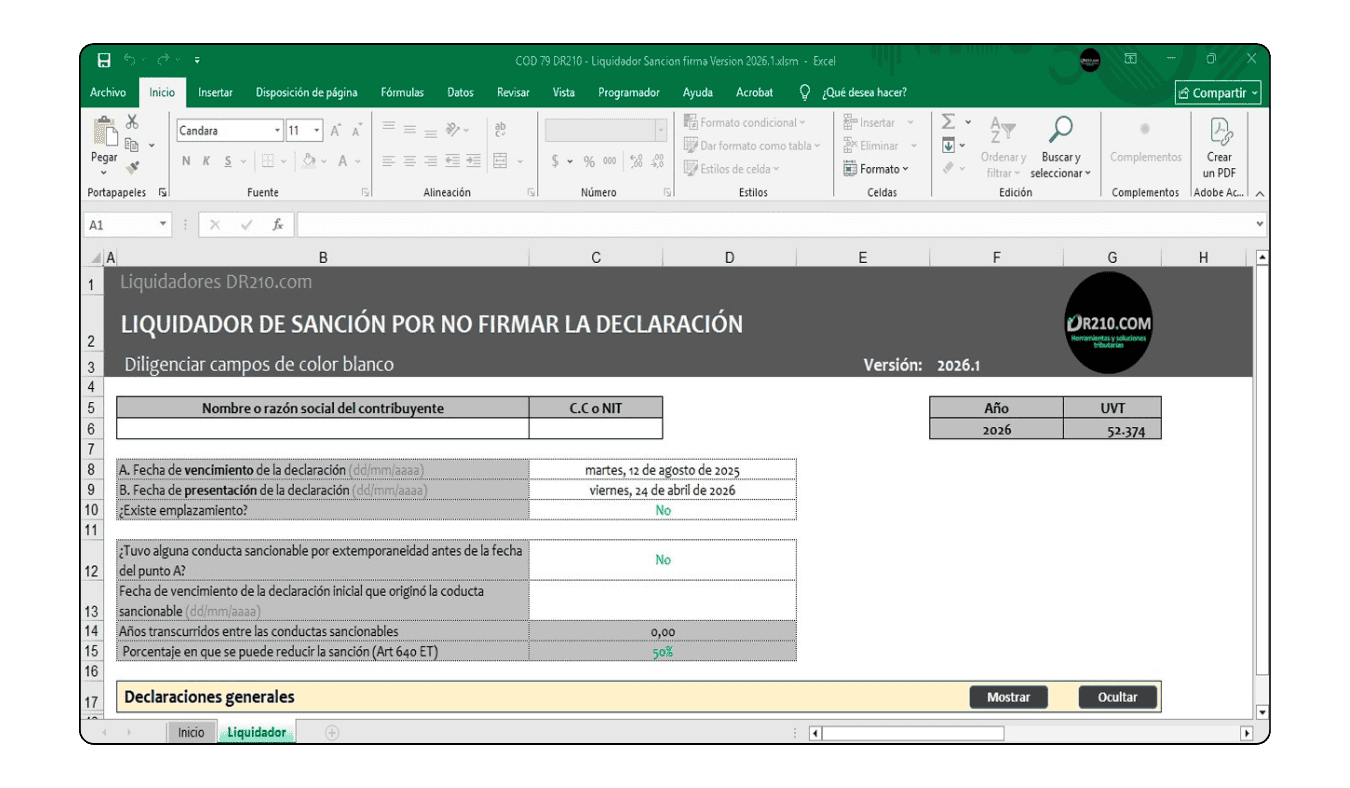
Task: Toggle underline with the S icon
Action: click(x=228, y=161)
